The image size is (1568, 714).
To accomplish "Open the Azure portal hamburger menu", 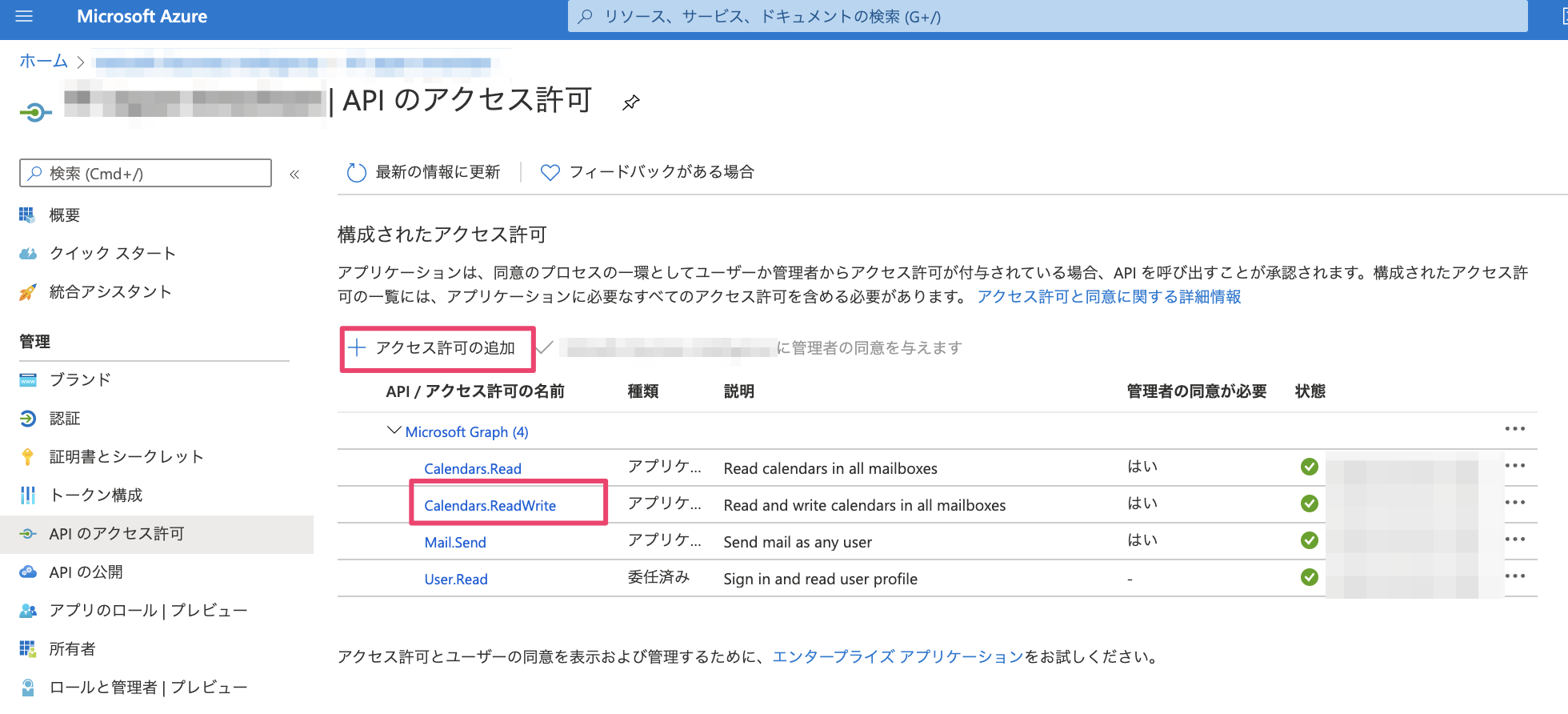I will pyautogui.click(x=25, y=16).
